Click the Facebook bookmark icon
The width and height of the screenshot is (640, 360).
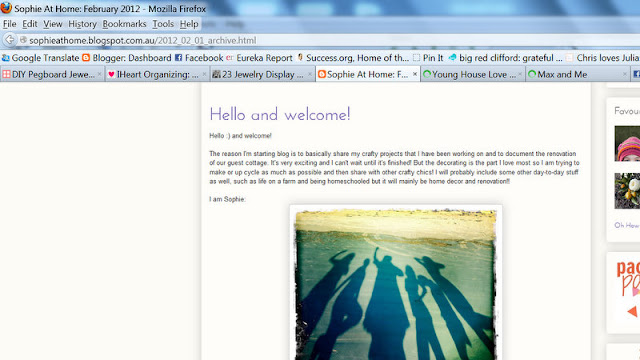(x=178, y=58)
